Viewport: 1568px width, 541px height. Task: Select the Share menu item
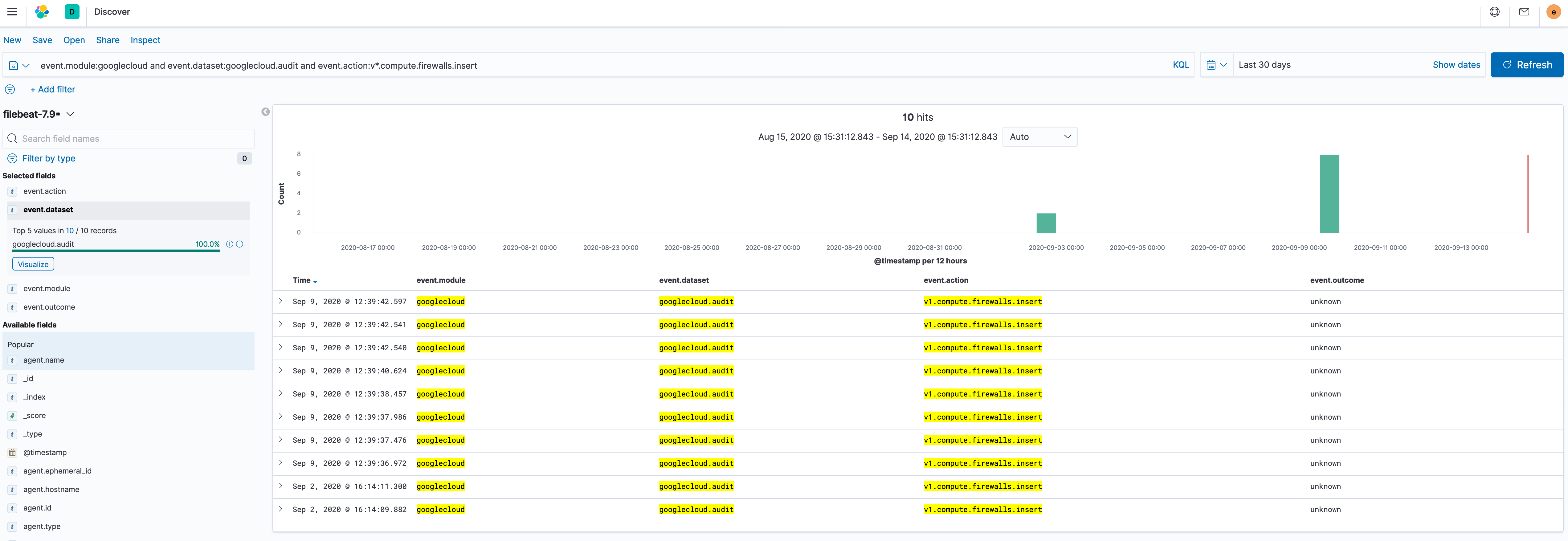pyautogui.click(x=108, y=40)
